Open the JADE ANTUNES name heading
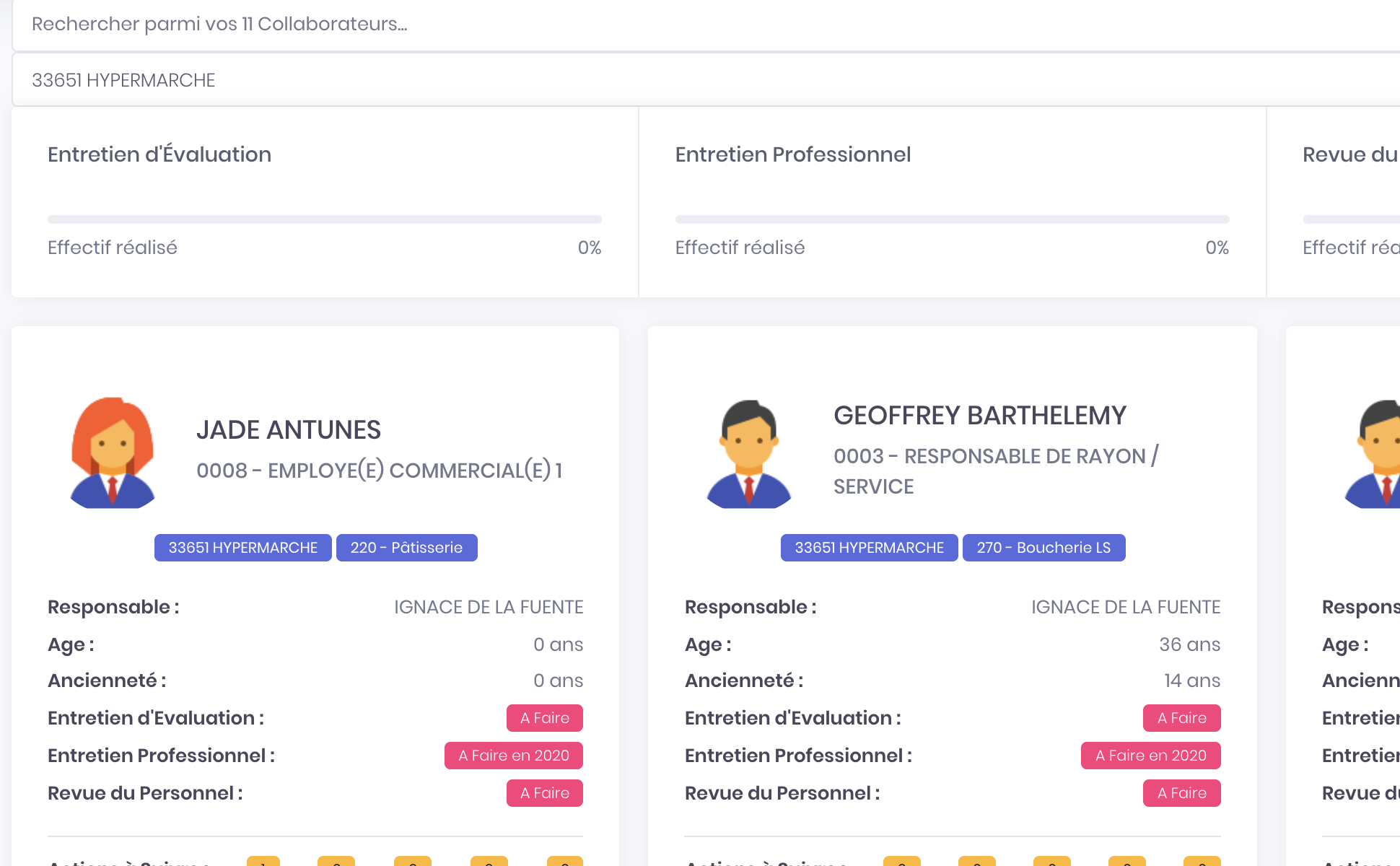This screenshot has height=866, width=1400. tap(288, 430)
